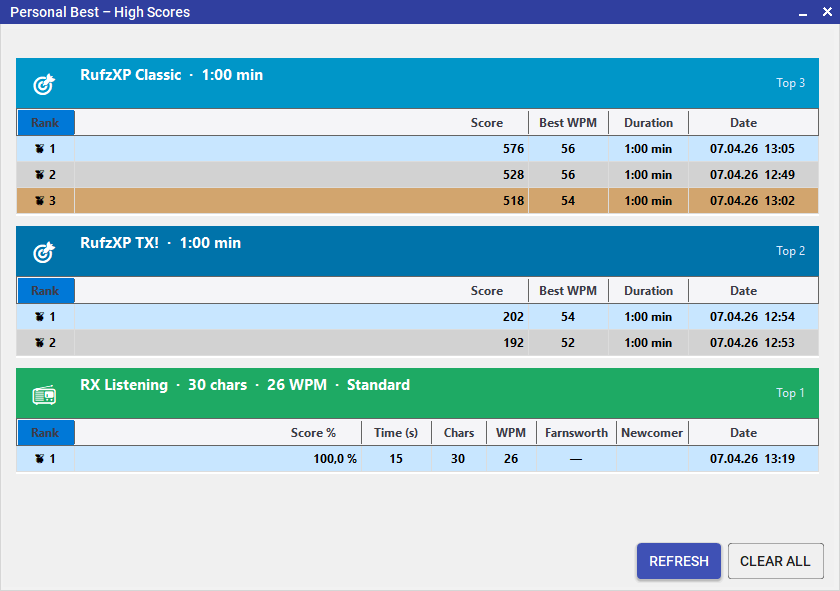Sort RufzXP TX! table by Duration

648,290
